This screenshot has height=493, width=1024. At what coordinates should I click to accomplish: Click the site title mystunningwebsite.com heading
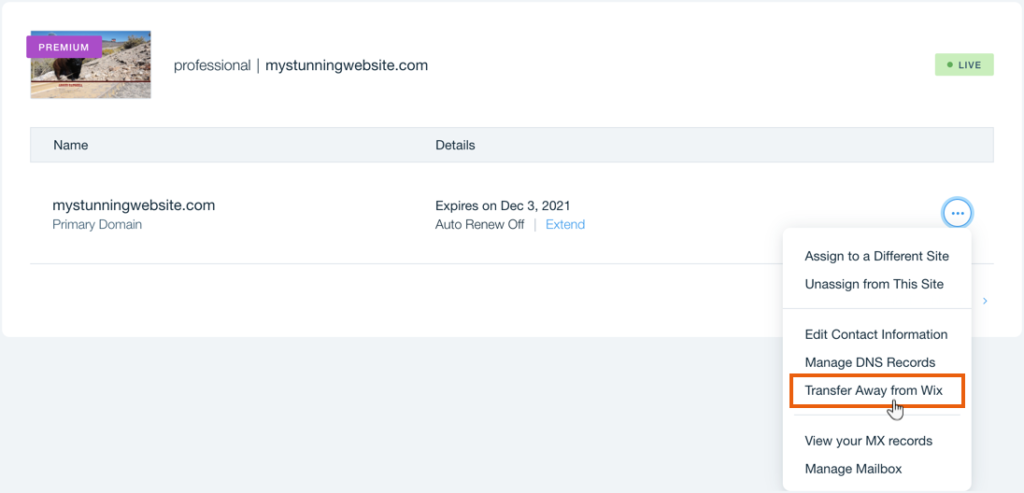(346, 66)
